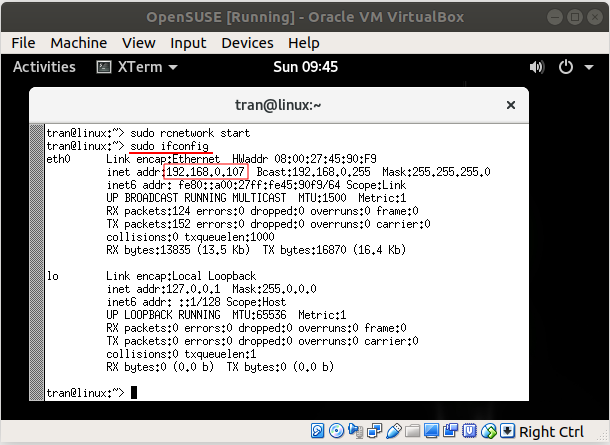Click the MTU:65536 value

(259, 315)
